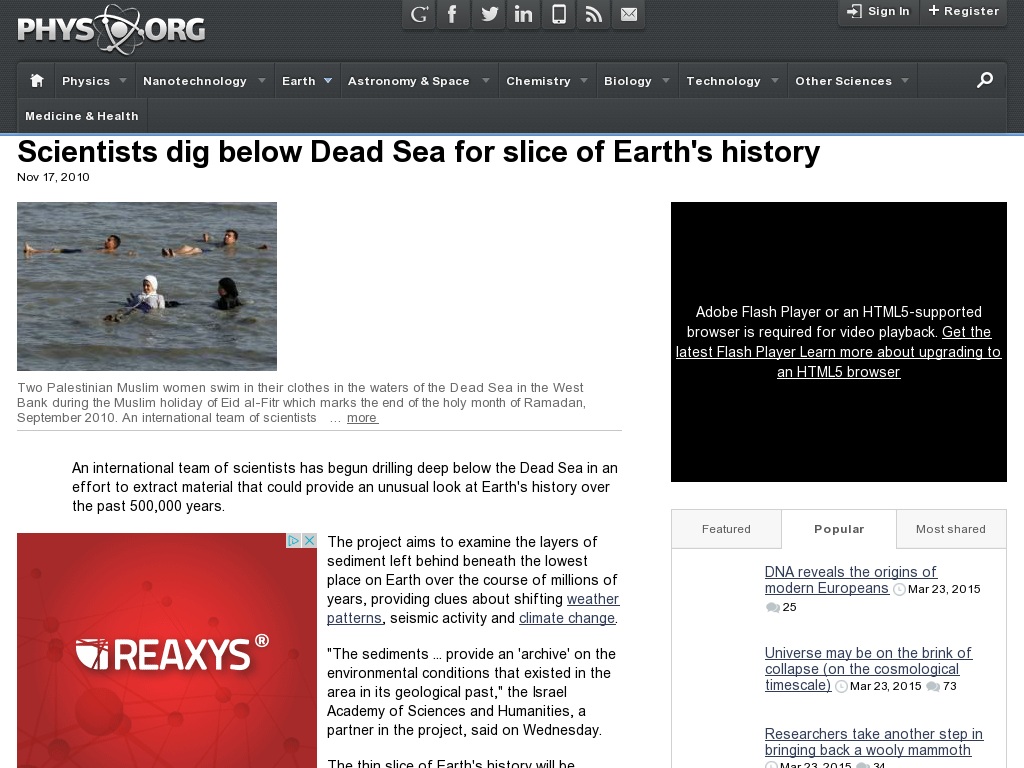Expand the Nanotechnology menu arrow
The image size is (1024, 768).
(262, 80)
